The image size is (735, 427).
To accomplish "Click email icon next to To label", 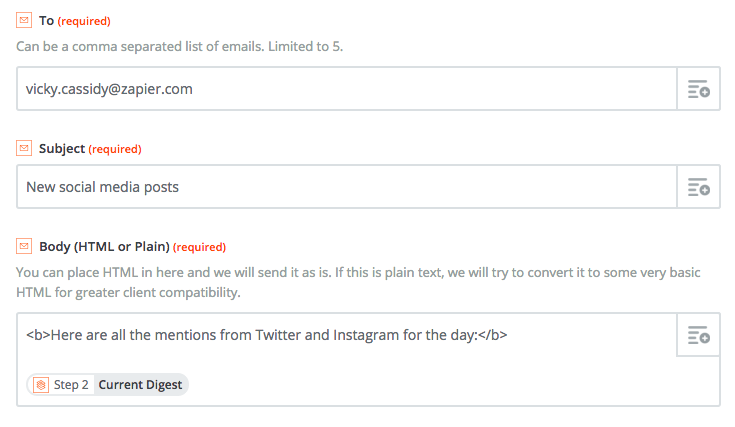I will pos(24,20).
